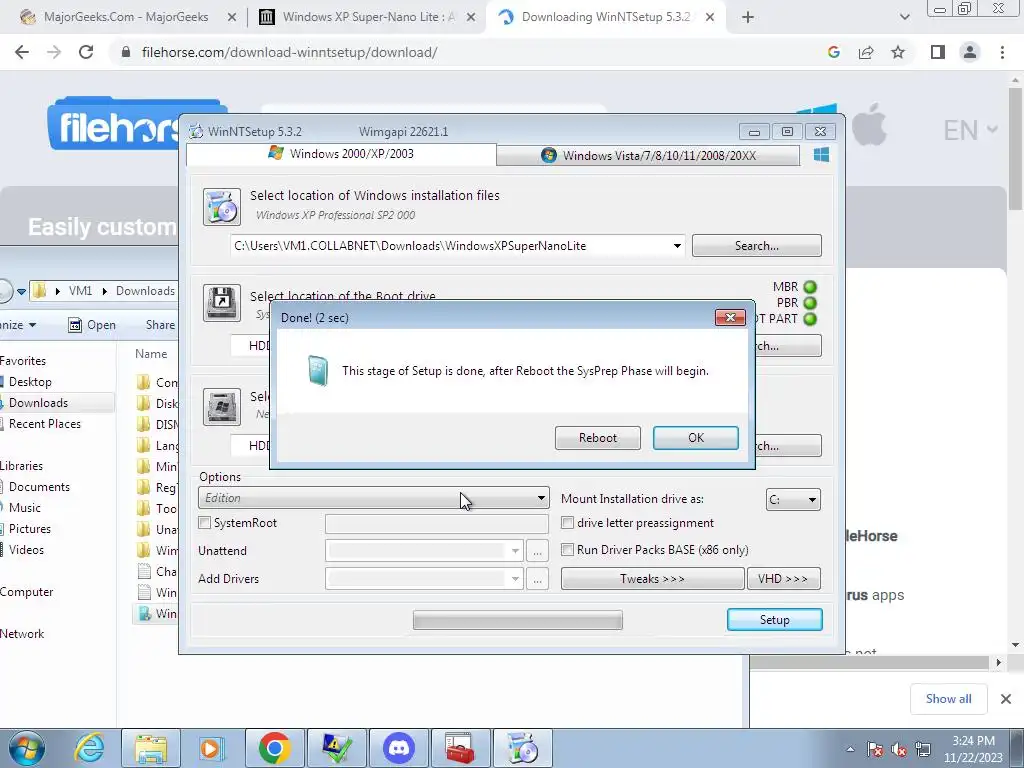The height and width of the screenshot is (768, 1024).
Task: Click the BOOT PART green status indicator
Action: pos(810,319)
